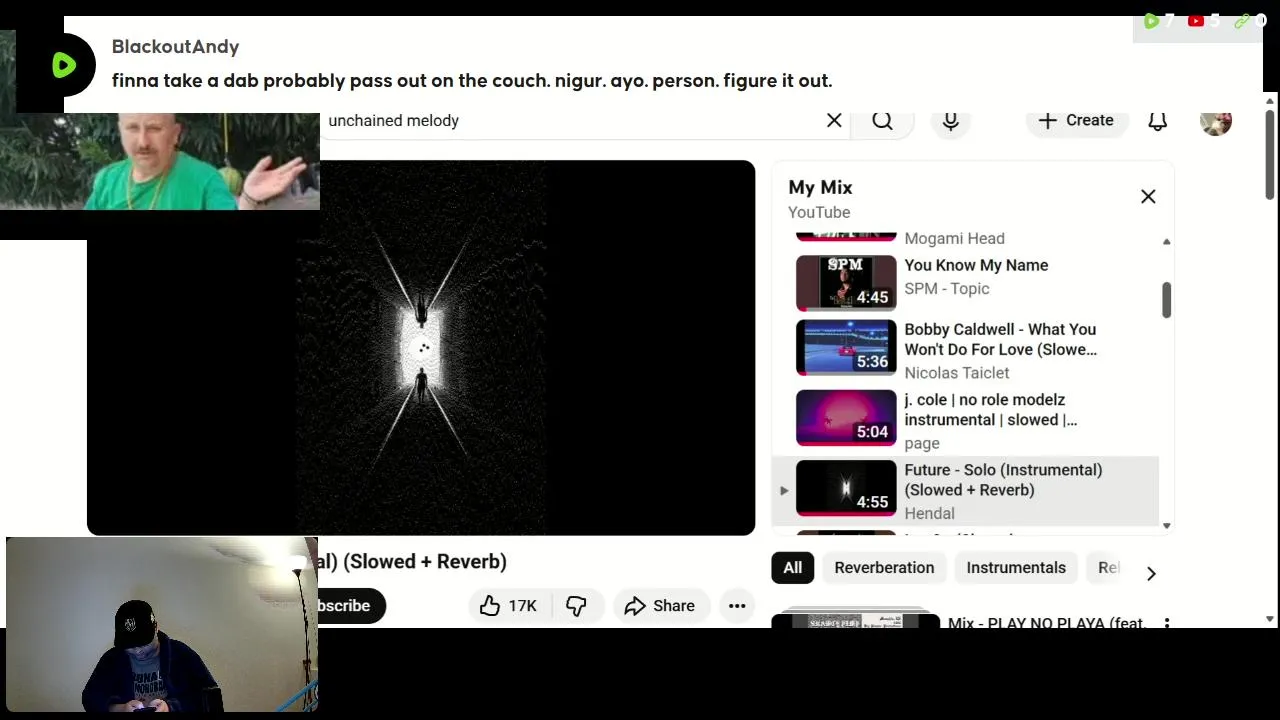Open Mix - PLAY NO PLAYA recommendation

pyautogui.click(x=1047, y=622)
